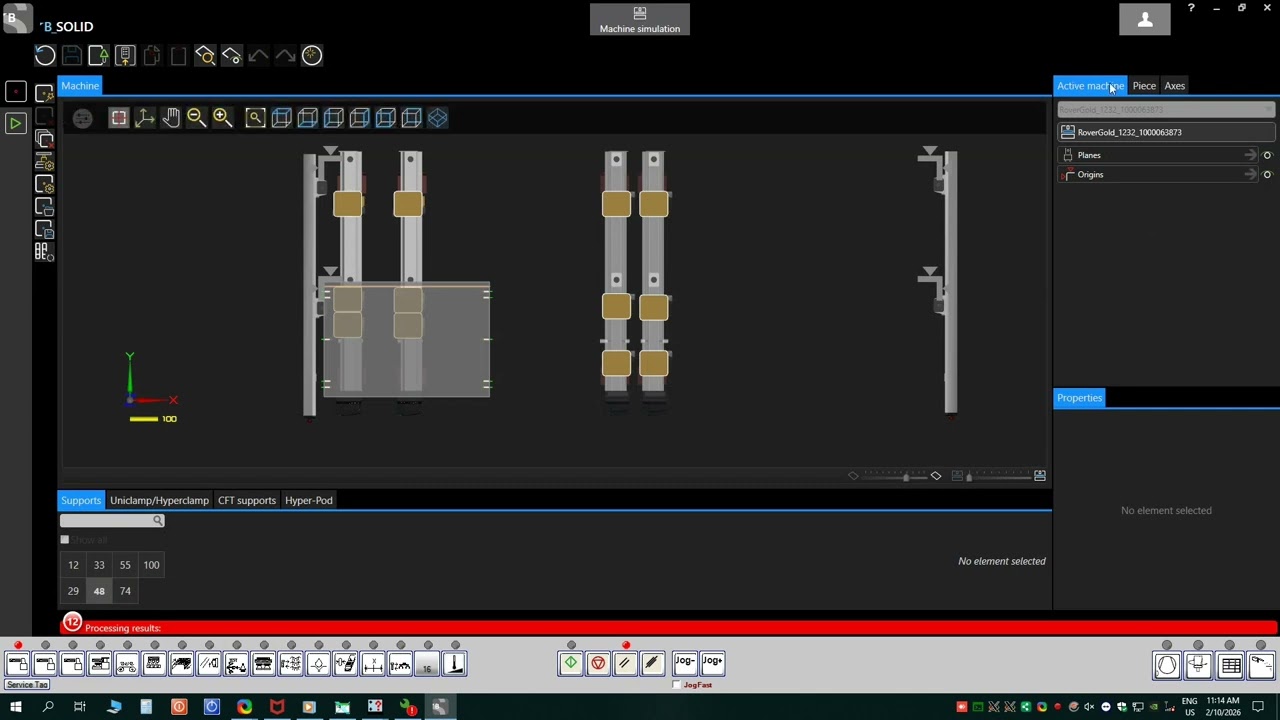This screenshot has width=1280, height=720.
Task: Click the help question mark icon
Action: pos(1191,8)
